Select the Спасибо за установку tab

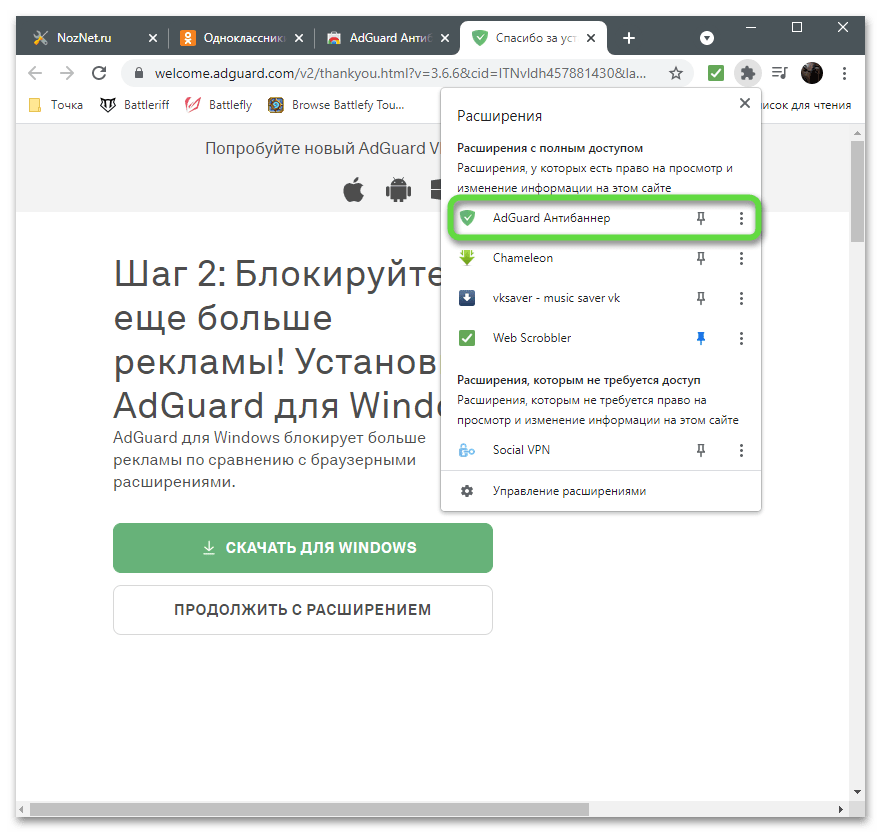[x=534, y=38]
